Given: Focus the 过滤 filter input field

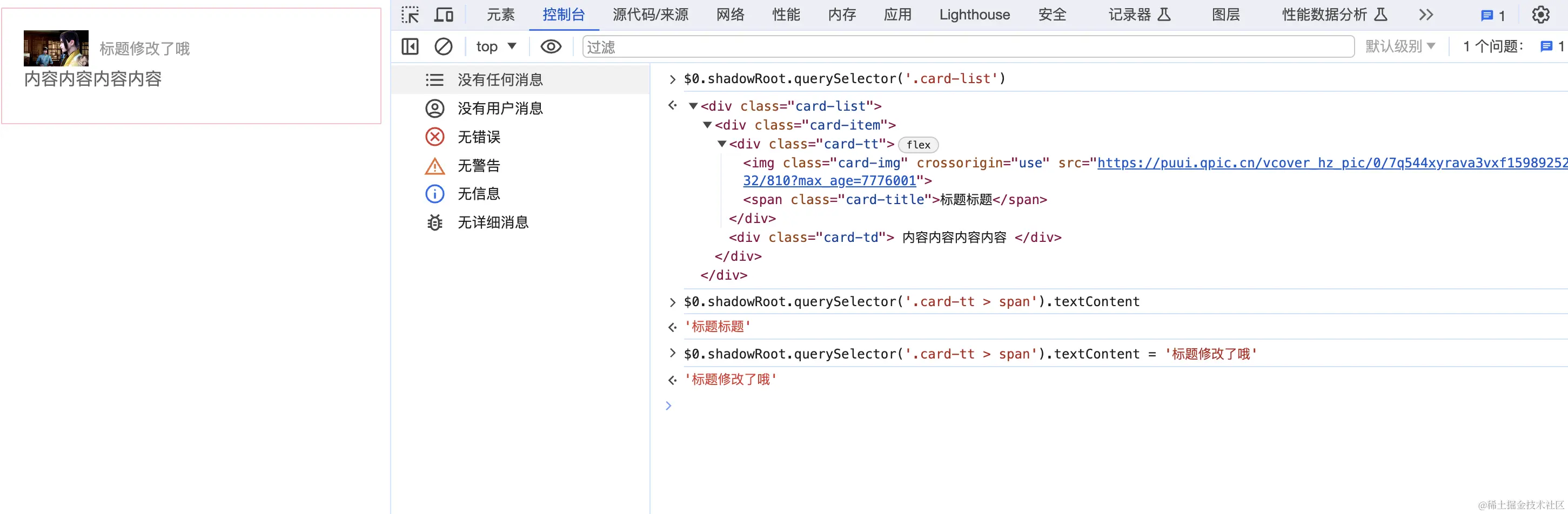Looking at the screenshot, I should point(968,47).
